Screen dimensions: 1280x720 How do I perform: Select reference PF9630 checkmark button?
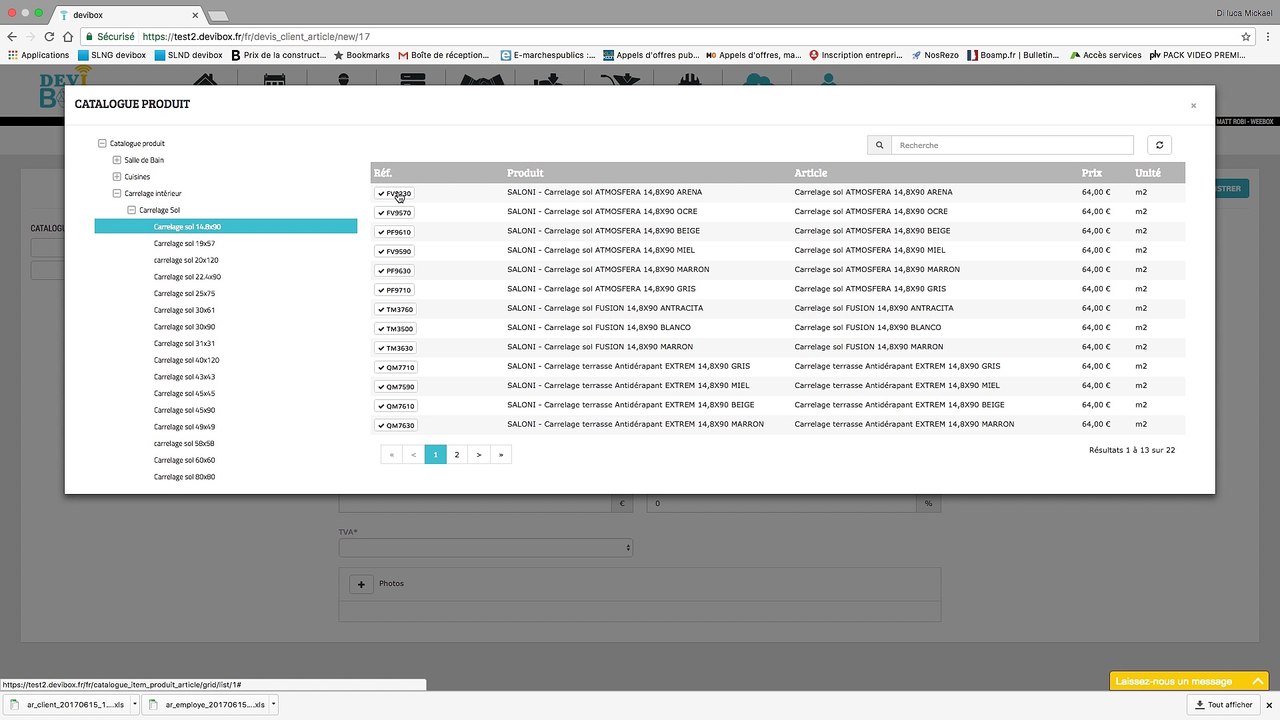[x=395, y=271]
